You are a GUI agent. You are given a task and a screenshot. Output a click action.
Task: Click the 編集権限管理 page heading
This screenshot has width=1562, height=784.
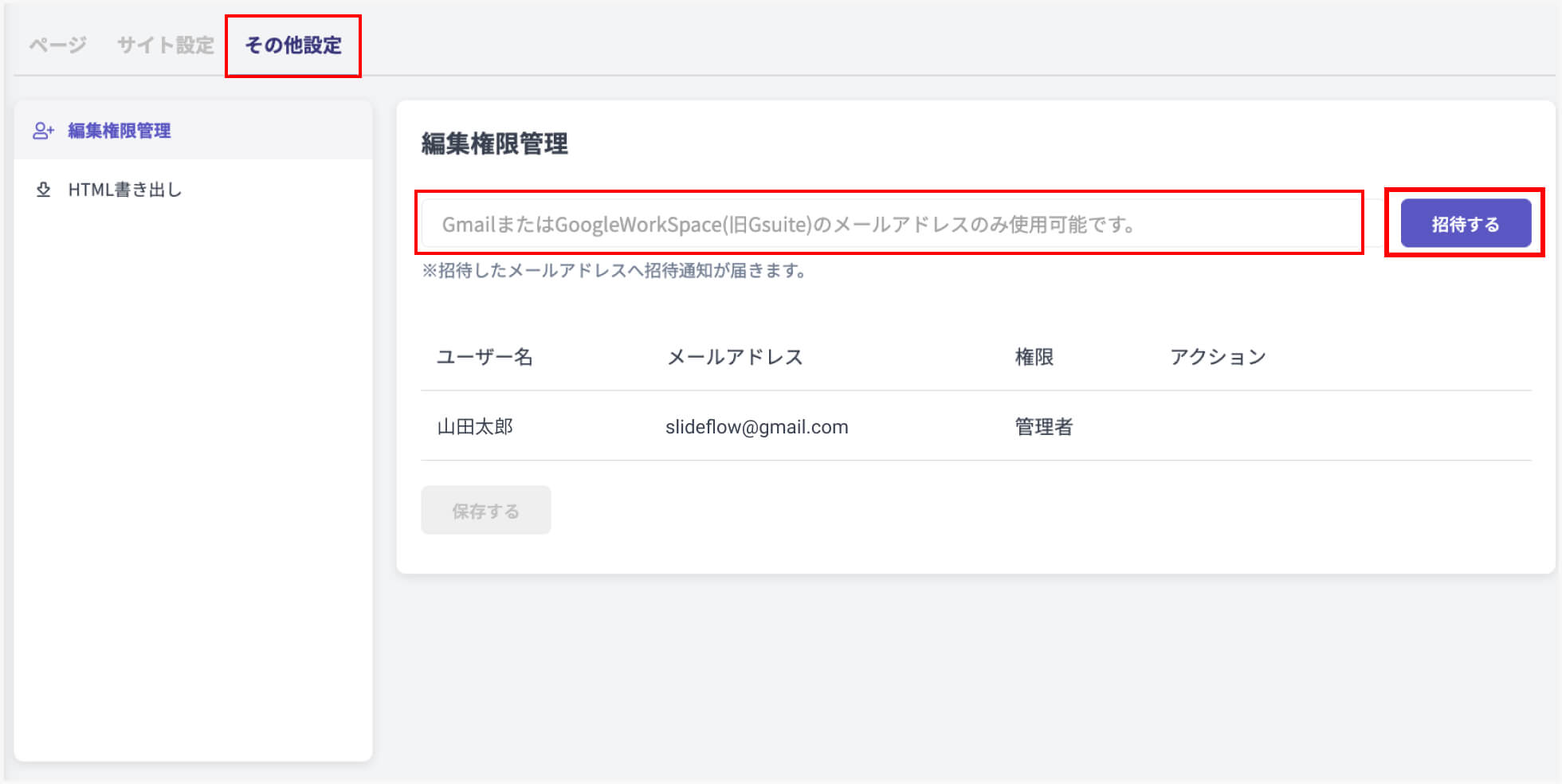pyautogui.click(x=494, y=146)
